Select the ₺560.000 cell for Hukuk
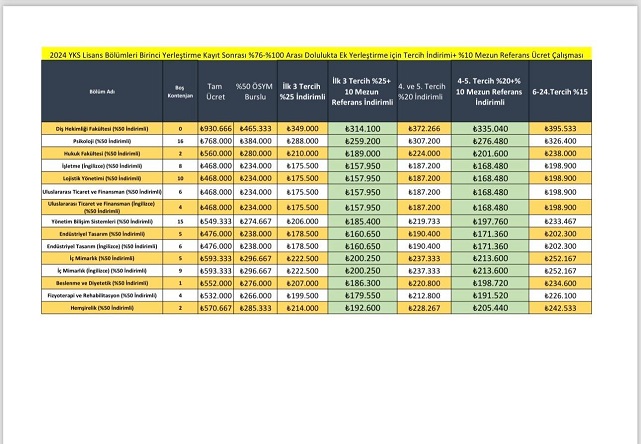Image resolution: width=641 pixels, height=444 pixels. click(x=215, y=153)
